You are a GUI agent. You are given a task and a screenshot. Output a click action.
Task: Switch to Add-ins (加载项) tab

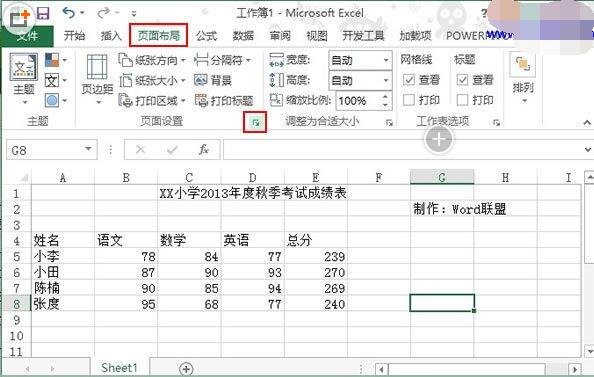coord(416,36)
